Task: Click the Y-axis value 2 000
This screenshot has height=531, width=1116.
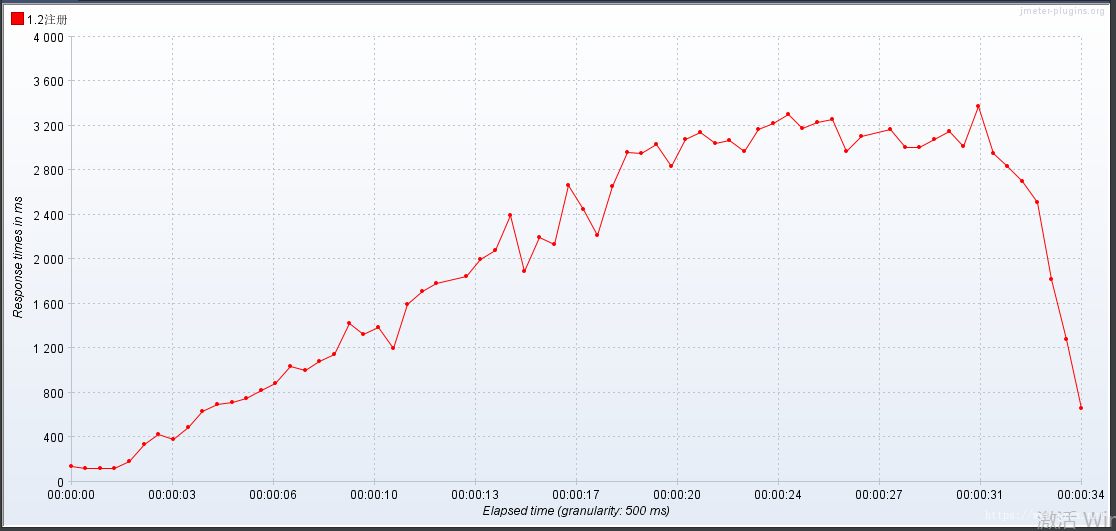Action: click(x=48, y=259)
